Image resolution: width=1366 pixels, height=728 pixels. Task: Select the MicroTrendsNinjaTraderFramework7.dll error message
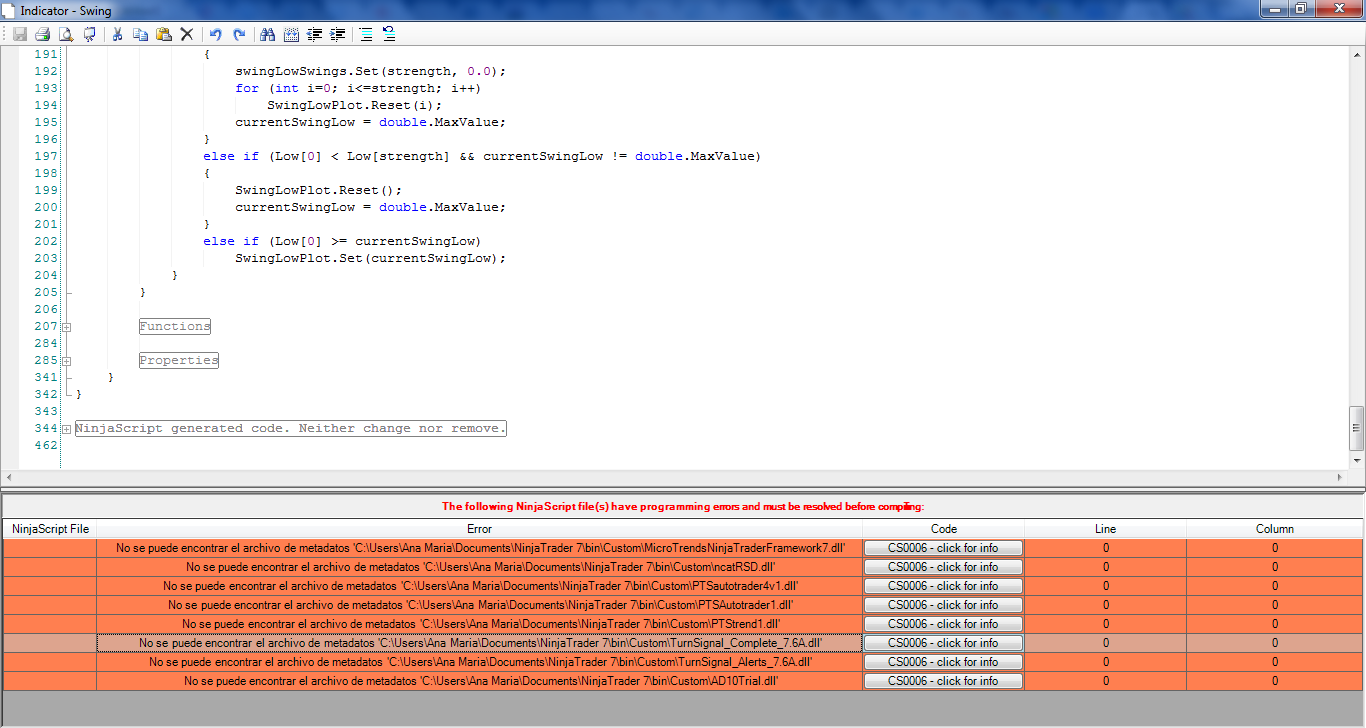click(x=480, y=548)
